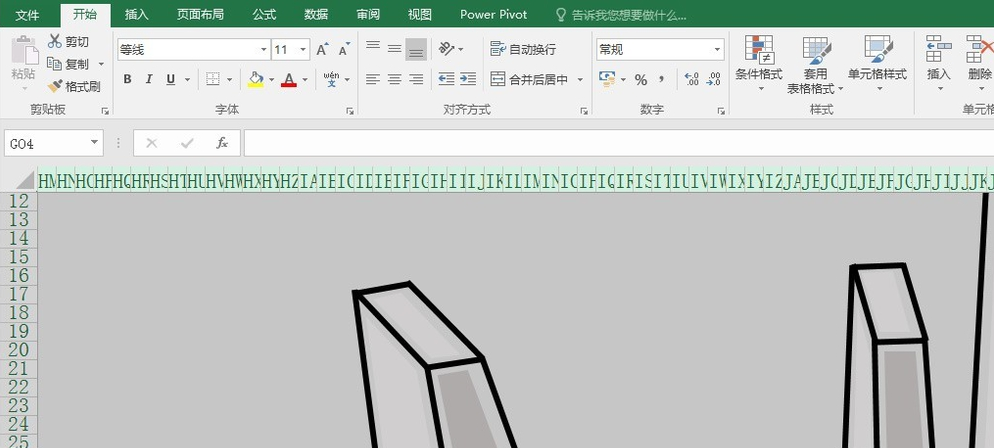Switch to the Power Pivot tab
Image resolution: width=994 pixels, height=448 pixels.
pyautogui.click(x=494, y=14)
